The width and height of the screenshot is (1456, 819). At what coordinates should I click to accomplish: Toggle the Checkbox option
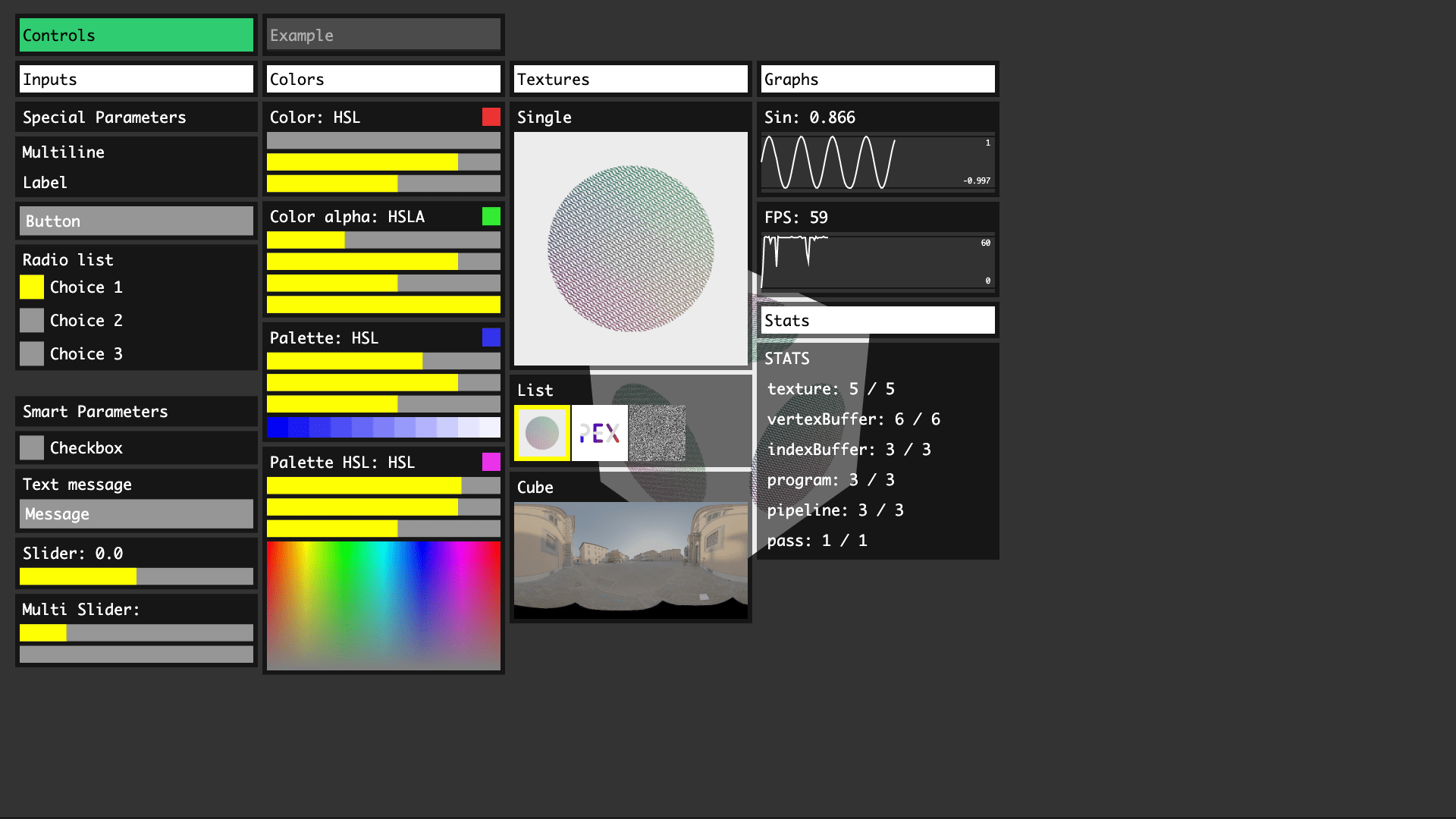[x=32, y=447]
